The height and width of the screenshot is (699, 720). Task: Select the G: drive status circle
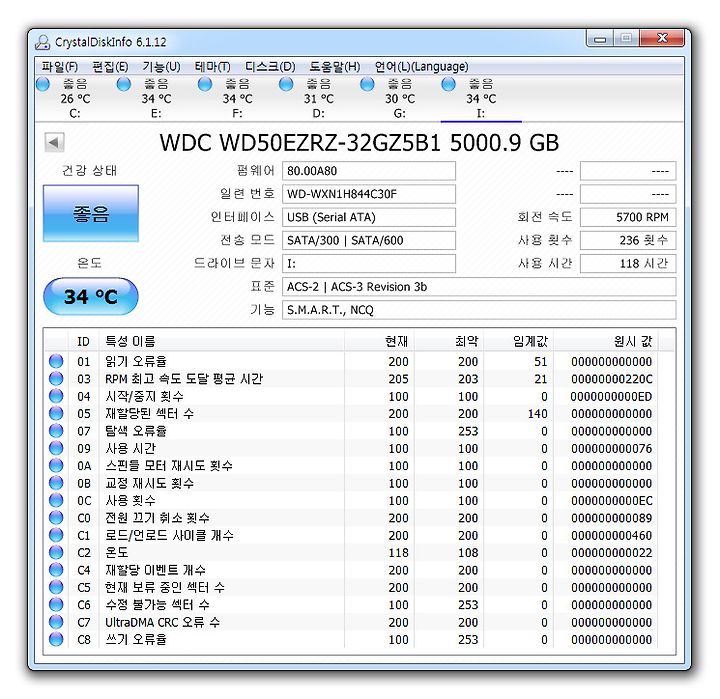367,85
